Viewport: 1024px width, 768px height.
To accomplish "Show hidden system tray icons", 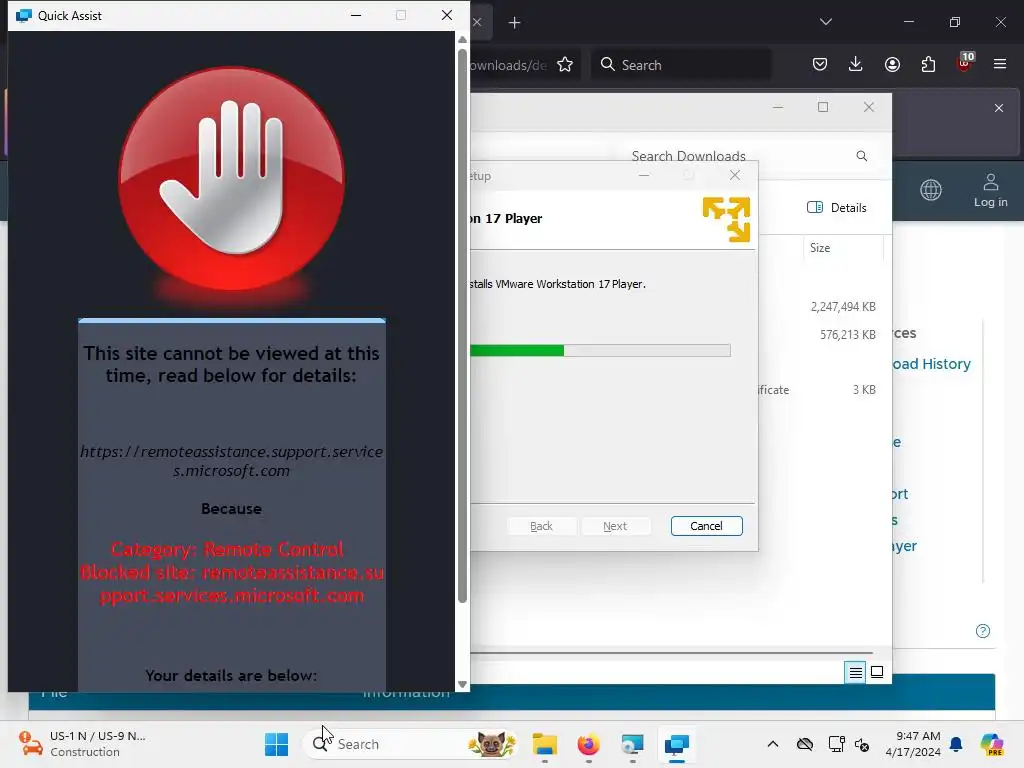I will point(773,744).
